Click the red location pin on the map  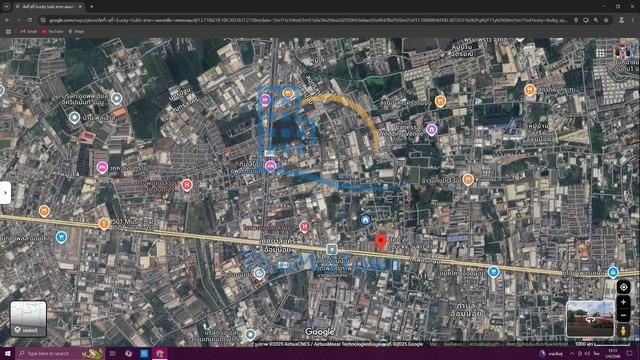[381, 242]
